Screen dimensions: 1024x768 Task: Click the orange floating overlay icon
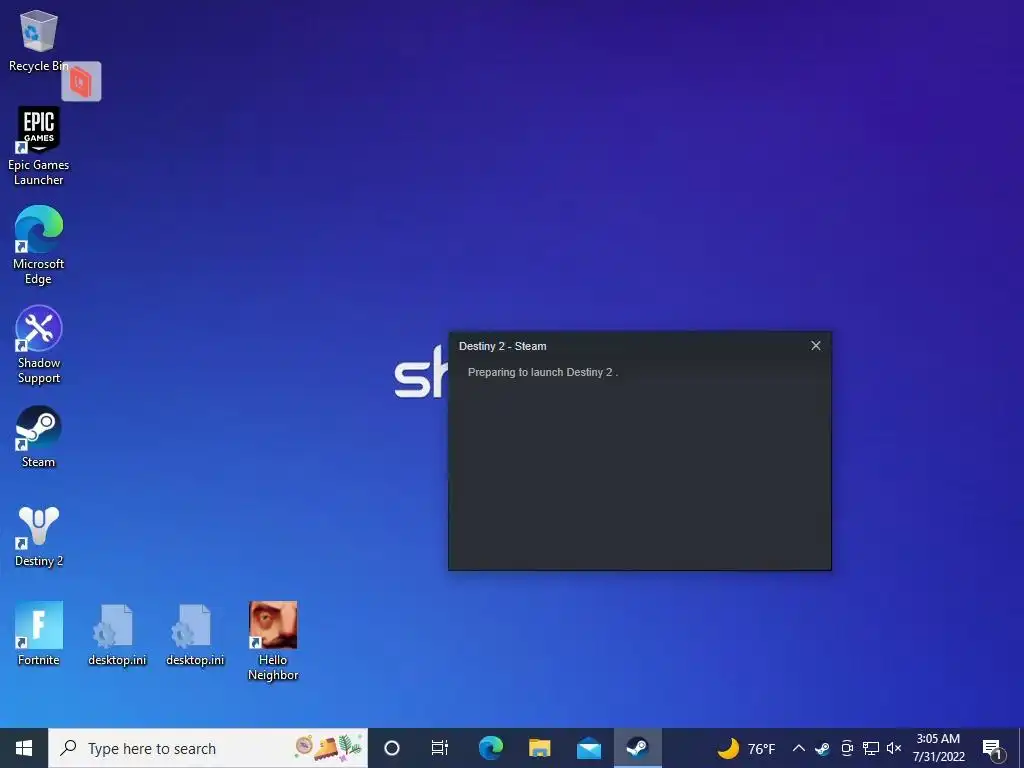(81, 82)
